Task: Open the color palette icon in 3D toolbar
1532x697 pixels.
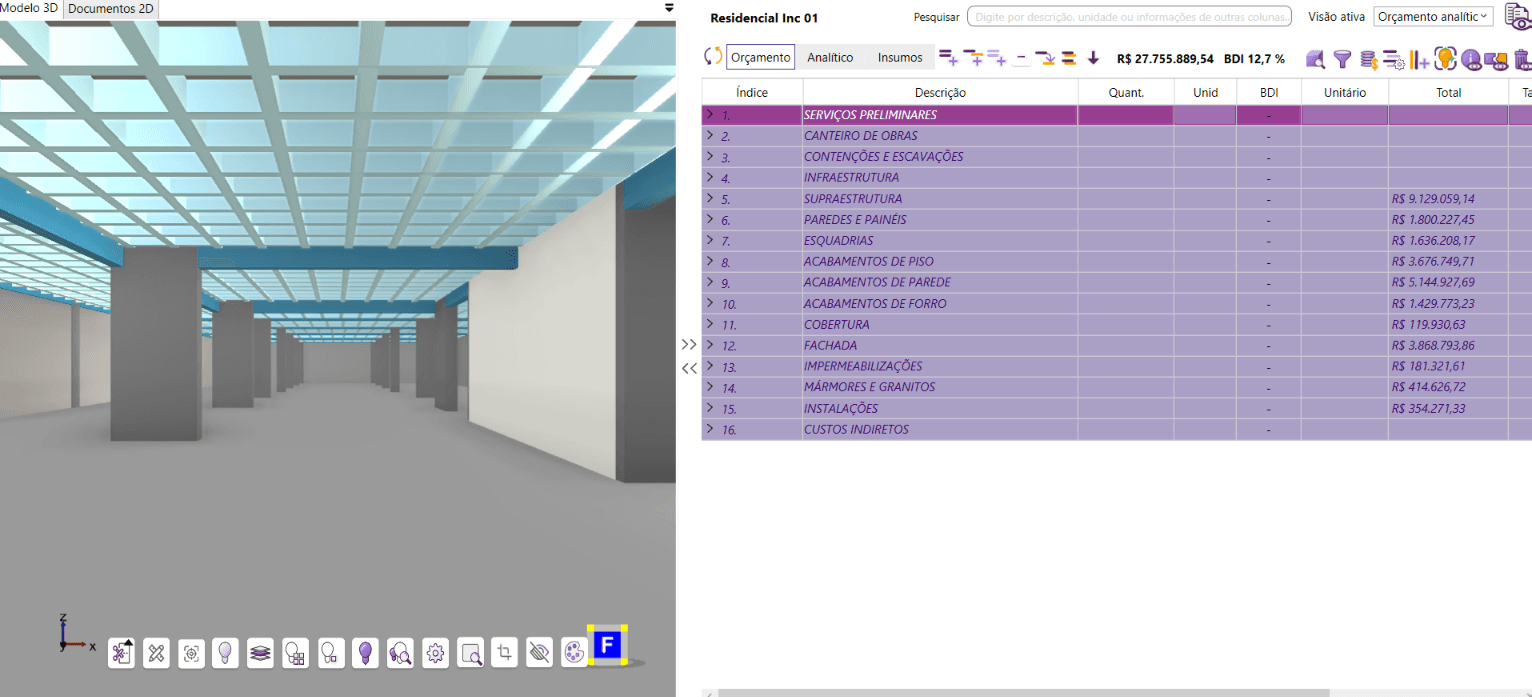Action: pyautogui.click(x=574, y=653)
